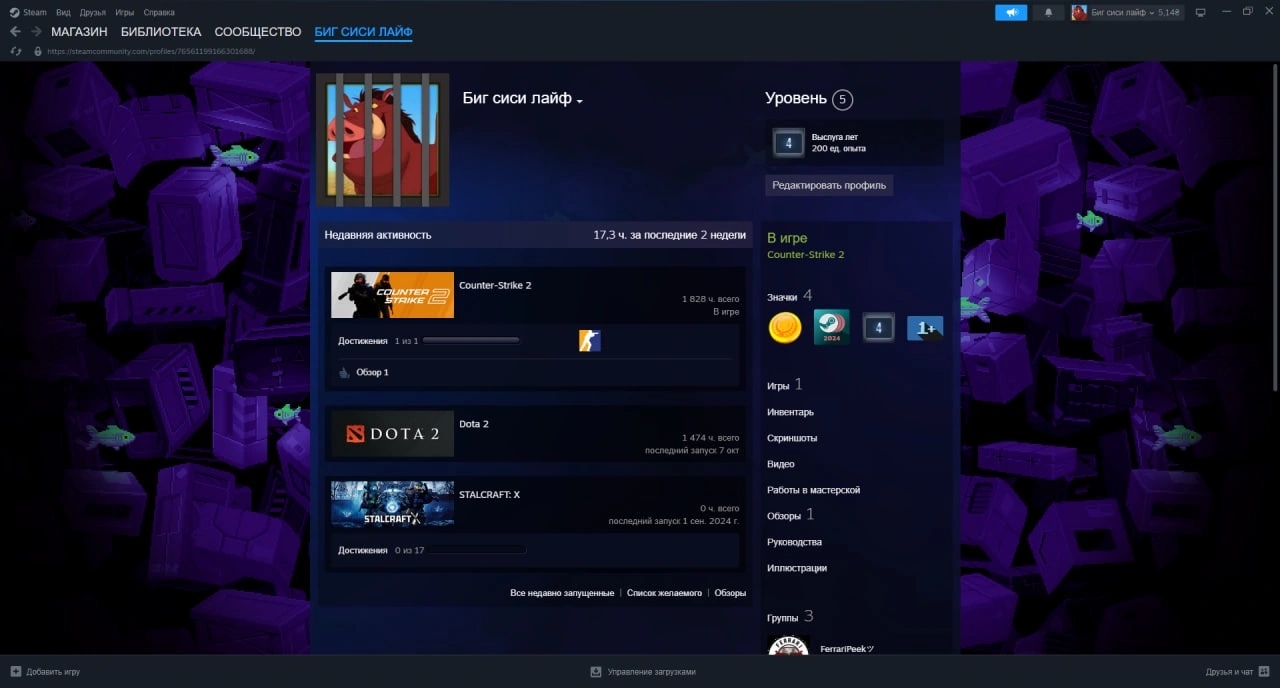Screen dimensions: 1280x688
Task: Open the 1+ game collector badge
Action: click(925, 327)
